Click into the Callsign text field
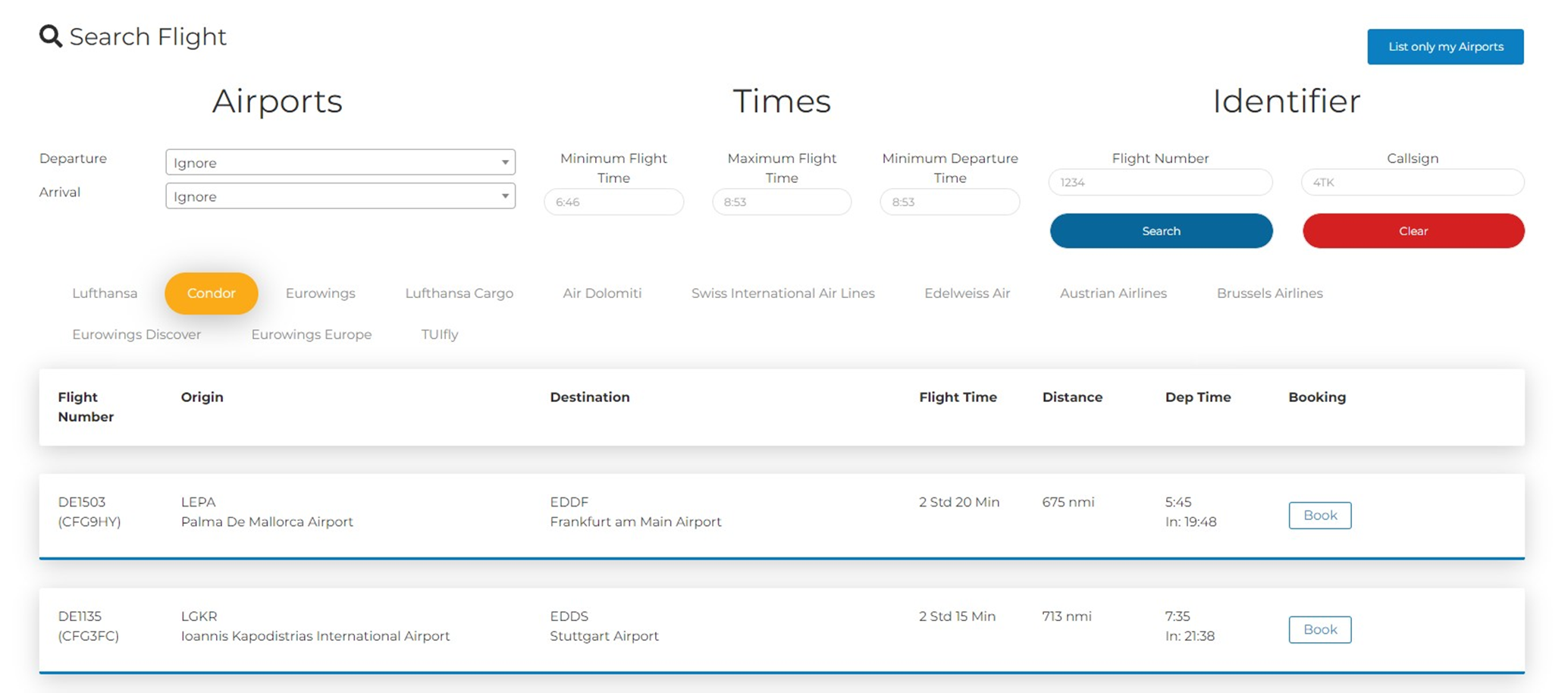Screen dimensions: 1568x693 (x=1412, y=183)
